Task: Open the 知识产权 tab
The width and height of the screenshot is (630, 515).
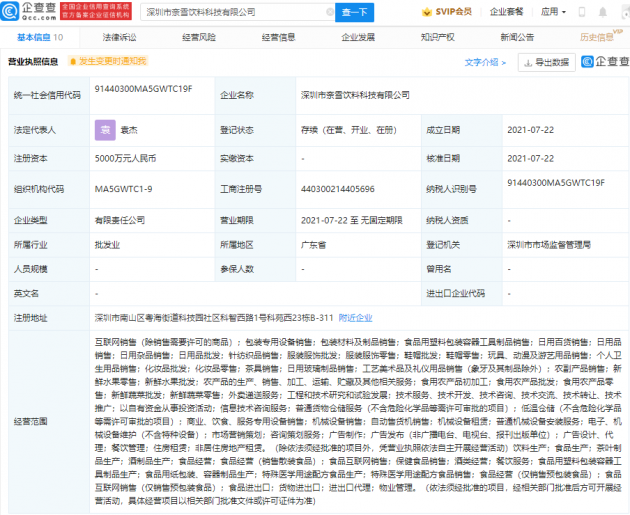Action: pos(437,37)
